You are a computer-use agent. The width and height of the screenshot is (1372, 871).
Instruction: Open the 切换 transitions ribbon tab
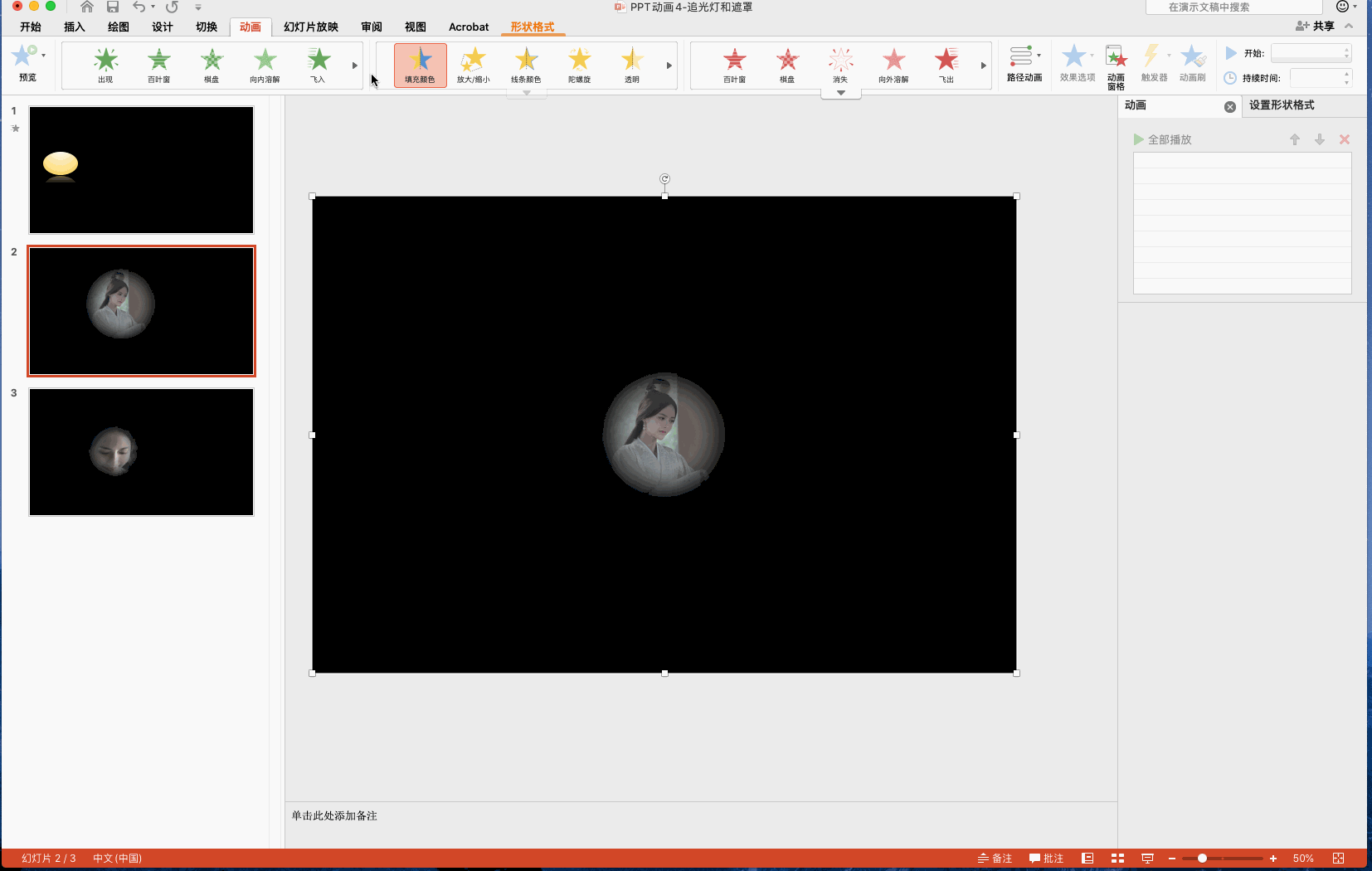[x=207, y=27]
